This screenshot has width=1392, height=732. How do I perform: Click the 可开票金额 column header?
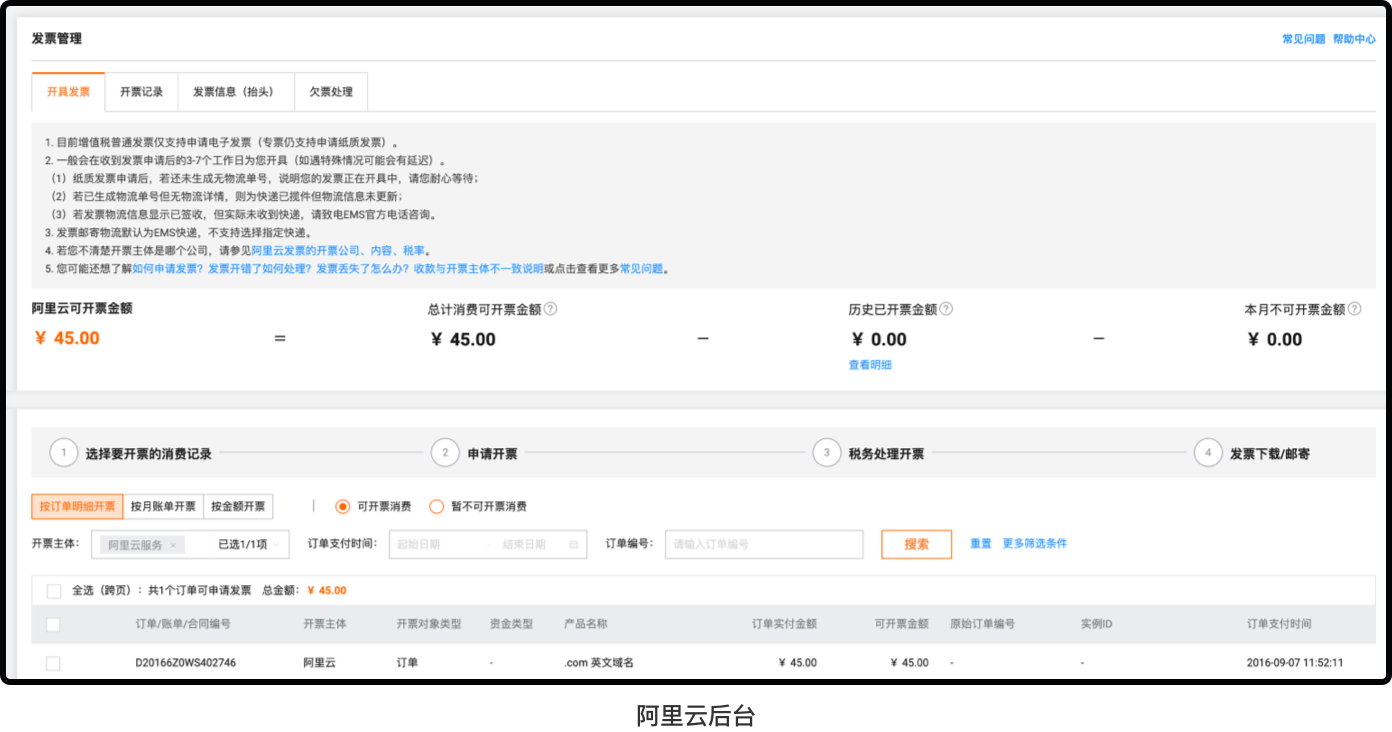coord(901,624)
